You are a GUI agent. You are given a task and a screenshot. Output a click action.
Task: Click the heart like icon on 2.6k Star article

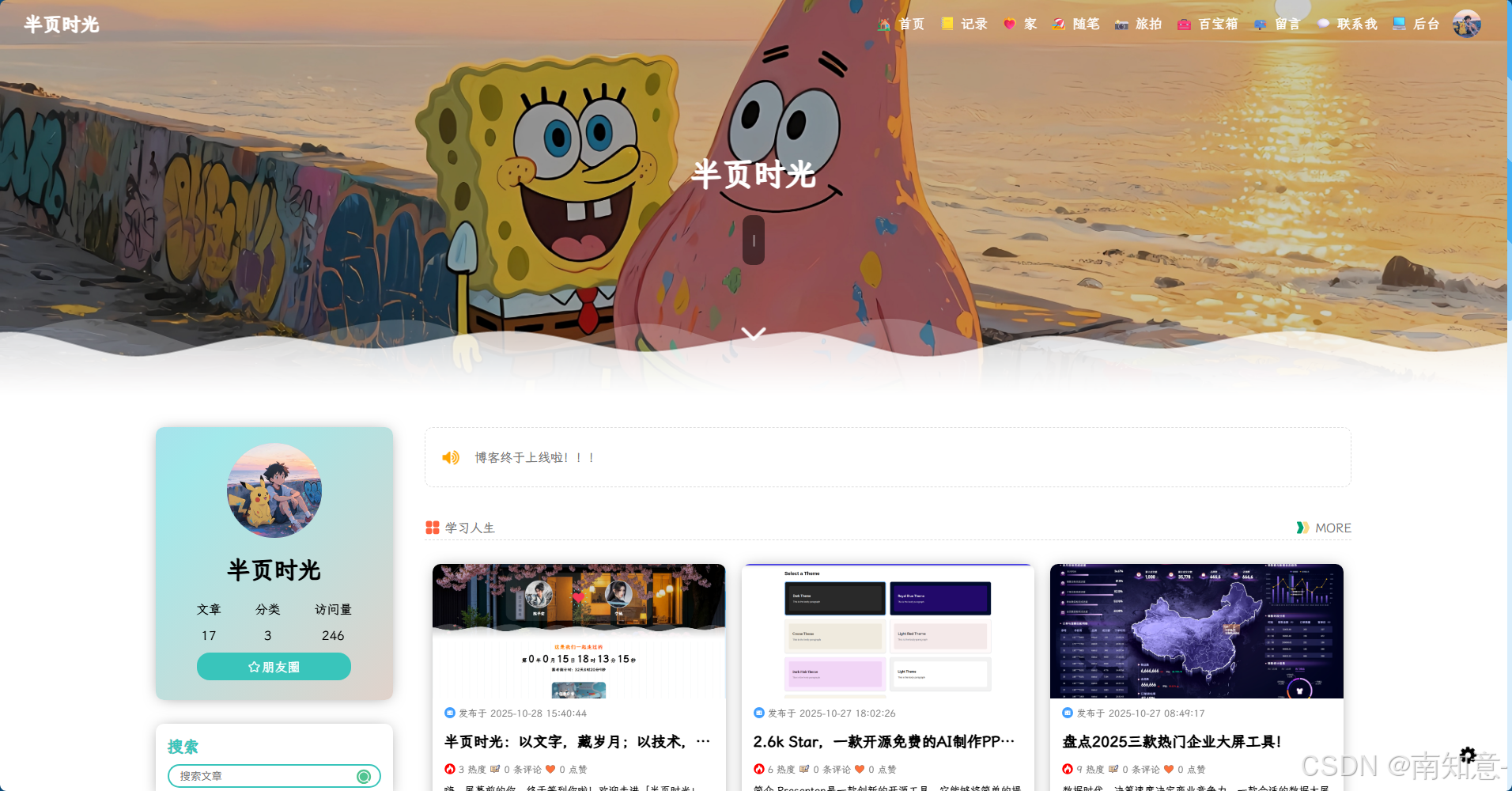[860, 769]
